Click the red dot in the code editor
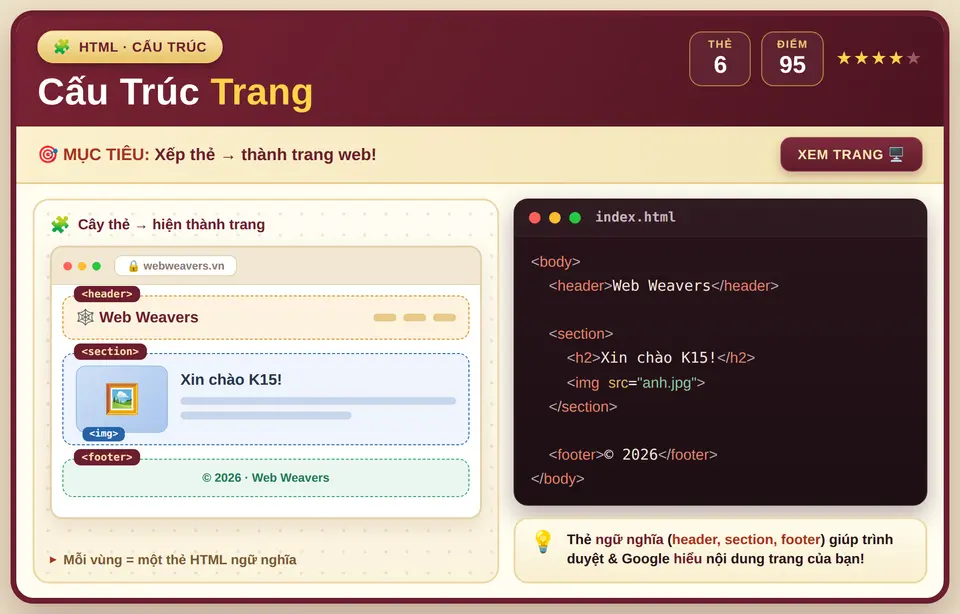960x614 pixels. pos(534,218)
